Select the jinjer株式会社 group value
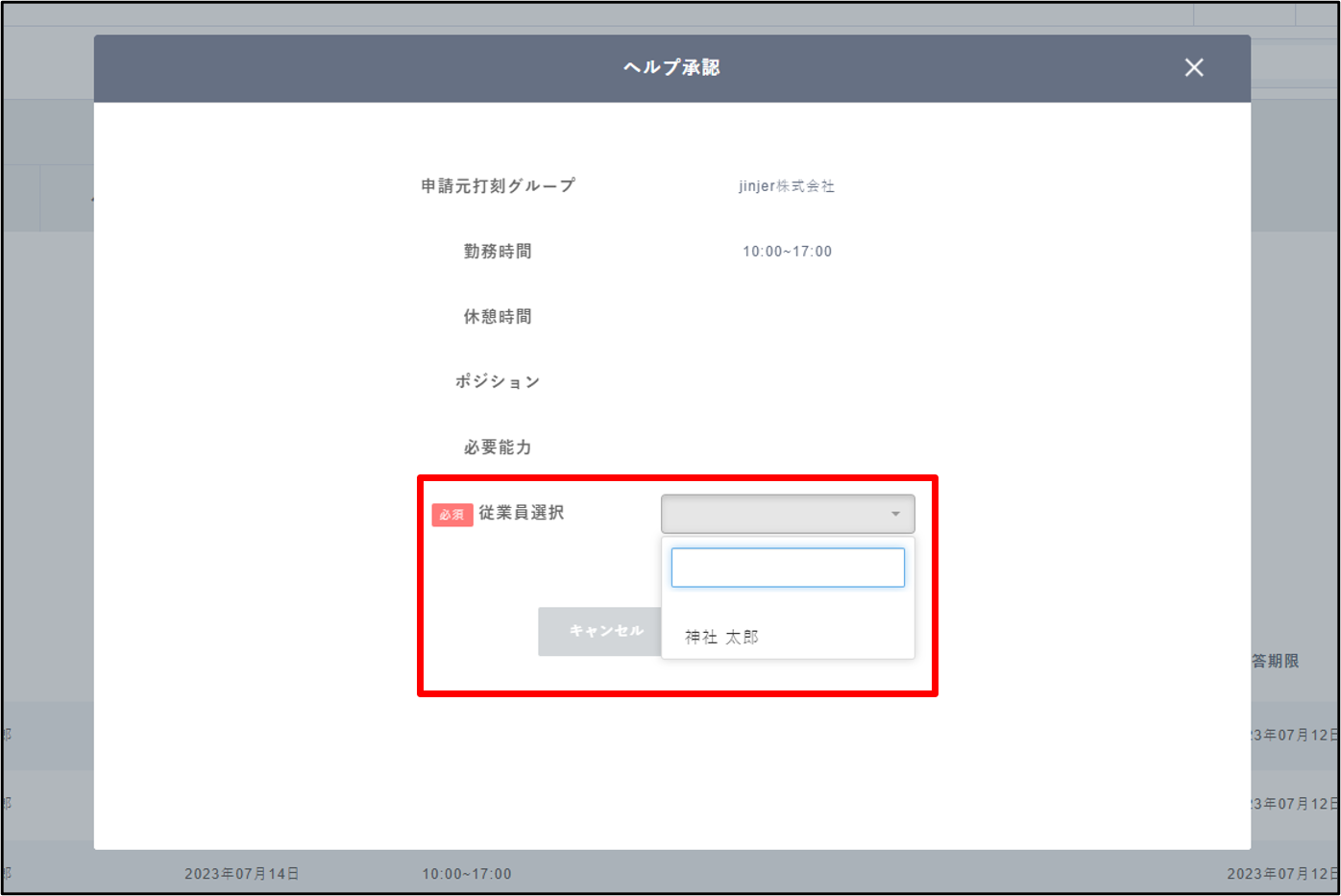Viewport: 1341px width, 896px height. pyautogui.click(x=784, y=185)
